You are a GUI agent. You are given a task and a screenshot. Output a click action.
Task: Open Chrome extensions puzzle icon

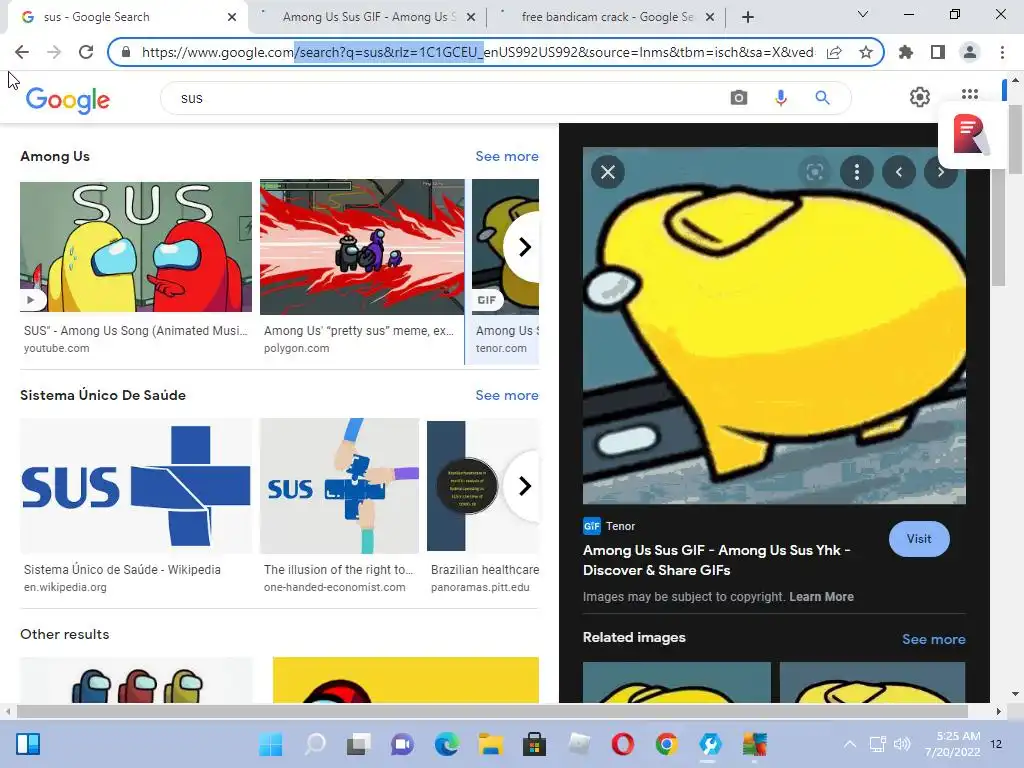[906, 52]
